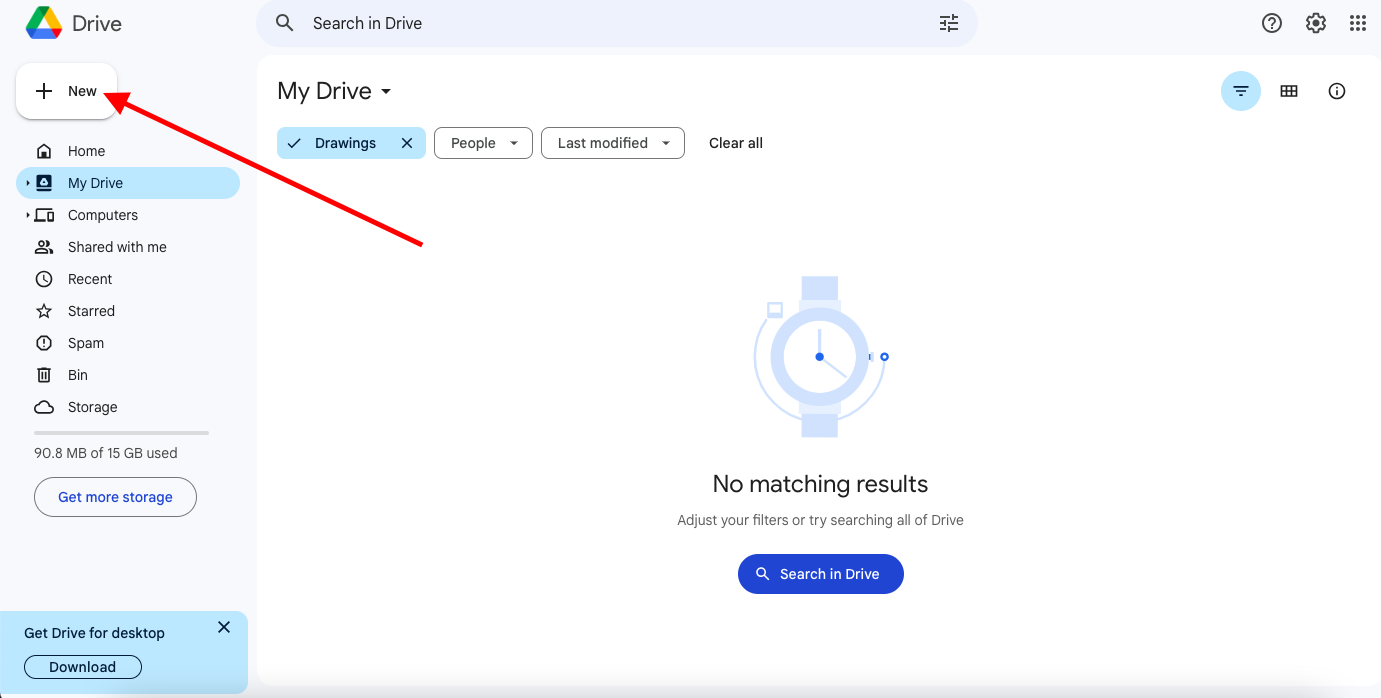Focus the Search in Drive field

point(617,23)
